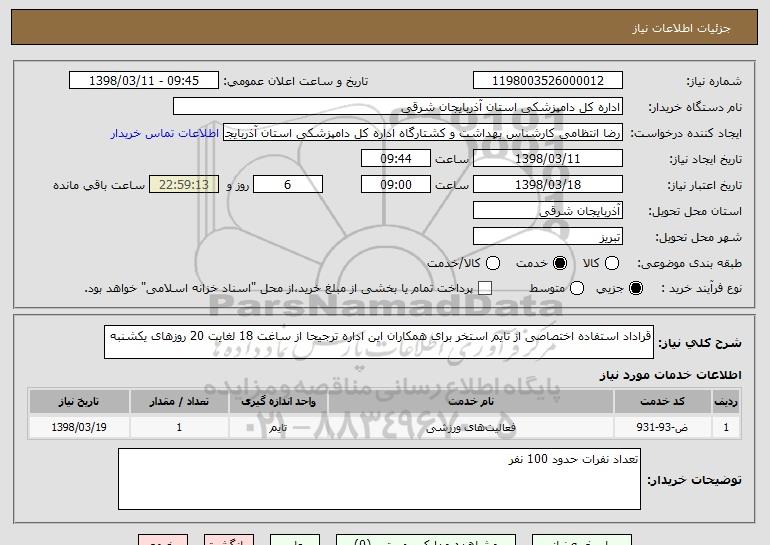The height and width of the screenshot is (545, 770).
Task: Click service name cell فعالیت‌های ورزشی
Action: [470, 427]
